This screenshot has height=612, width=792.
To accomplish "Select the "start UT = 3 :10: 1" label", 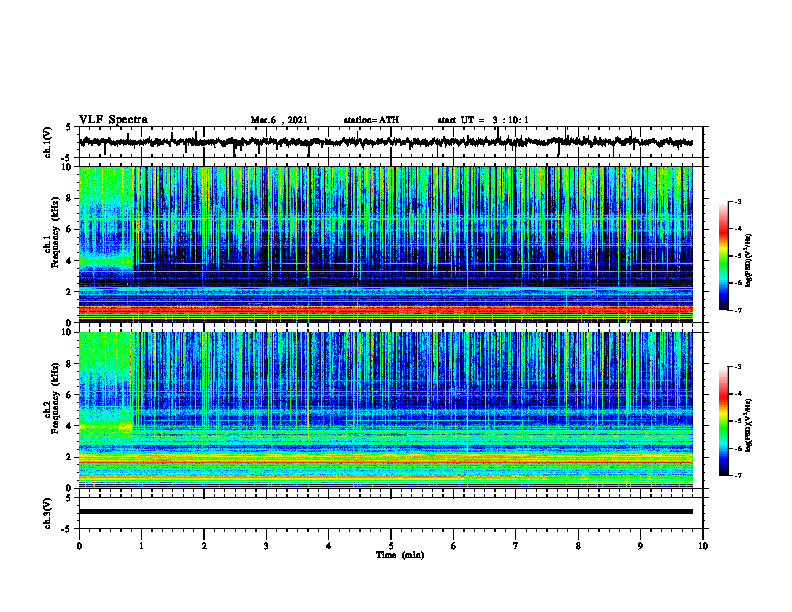I will coord(483,120).
